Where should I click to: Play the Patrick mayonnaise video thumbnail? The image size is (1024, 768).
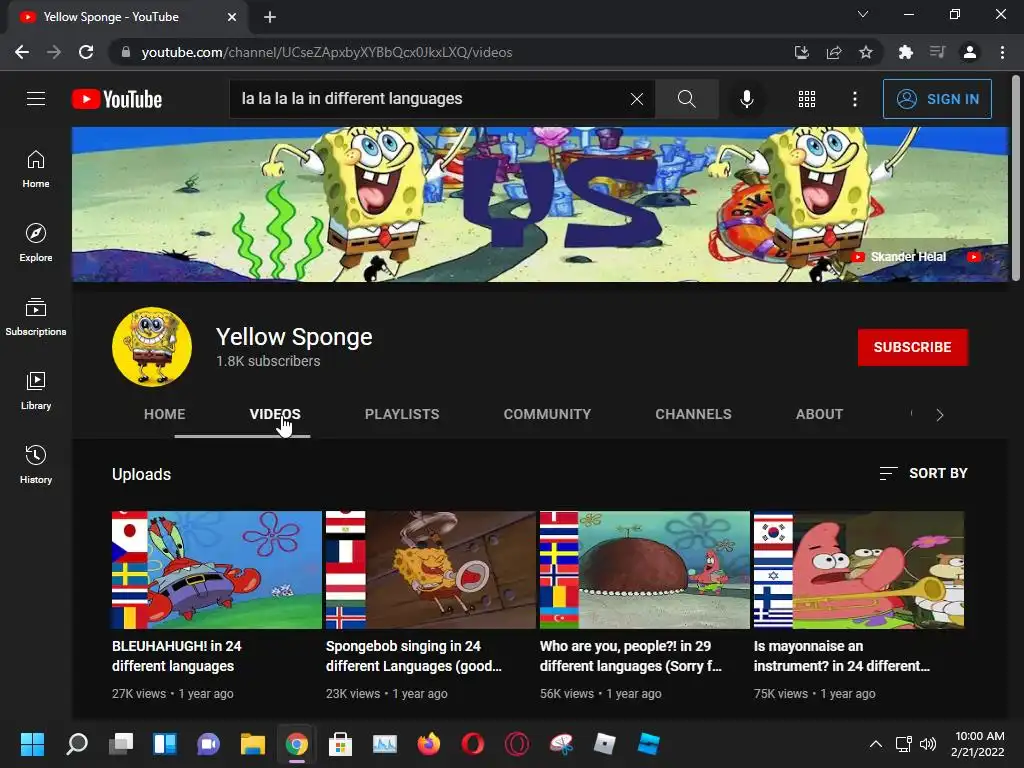click(x=859, y=569)
